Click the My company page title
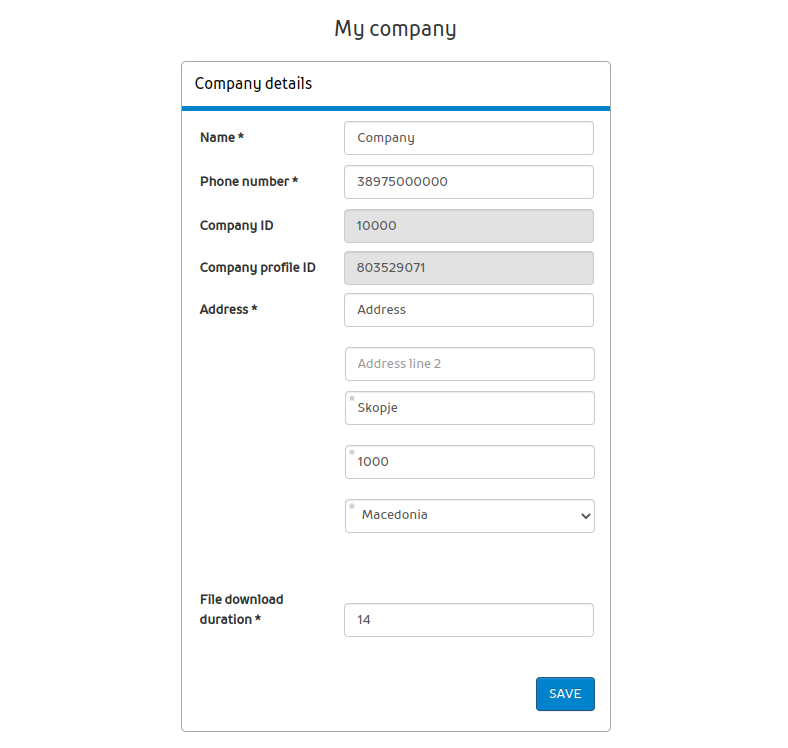 [395, 29]
